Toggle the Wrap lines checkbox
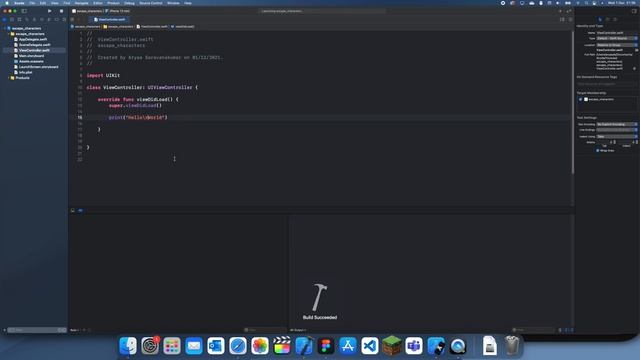Image resolution: width=640 pixels, height=360 pixels. click(598, 151)
